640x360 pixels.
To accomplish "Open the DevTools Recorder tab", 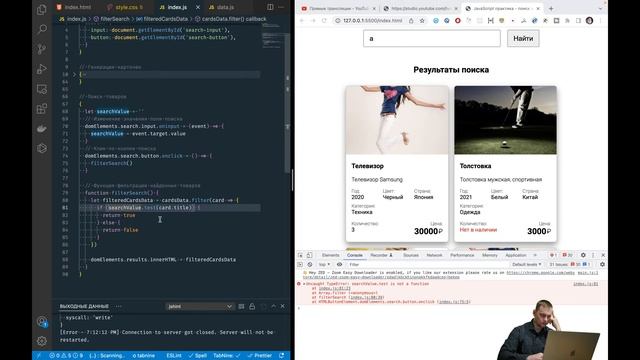I will (x=381, y=255).
